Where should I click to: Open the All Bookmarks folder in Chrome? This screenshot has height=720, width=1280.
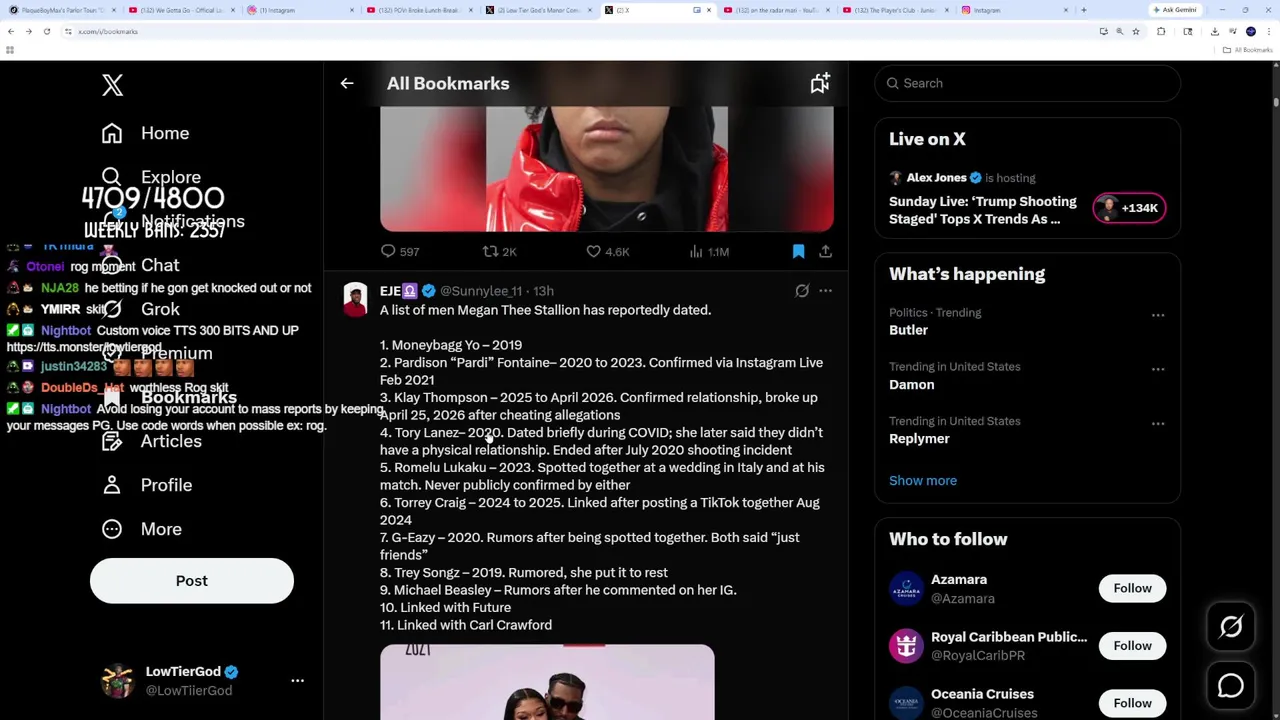pos(1248,50)
